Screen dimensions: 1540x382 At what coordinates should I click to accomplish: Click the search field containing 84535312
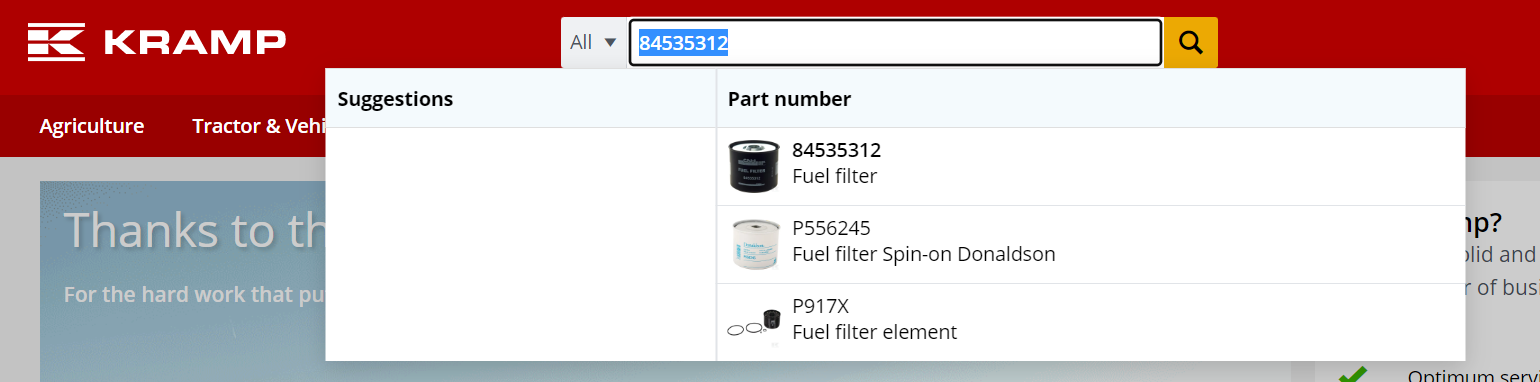(x=895, y=42)
